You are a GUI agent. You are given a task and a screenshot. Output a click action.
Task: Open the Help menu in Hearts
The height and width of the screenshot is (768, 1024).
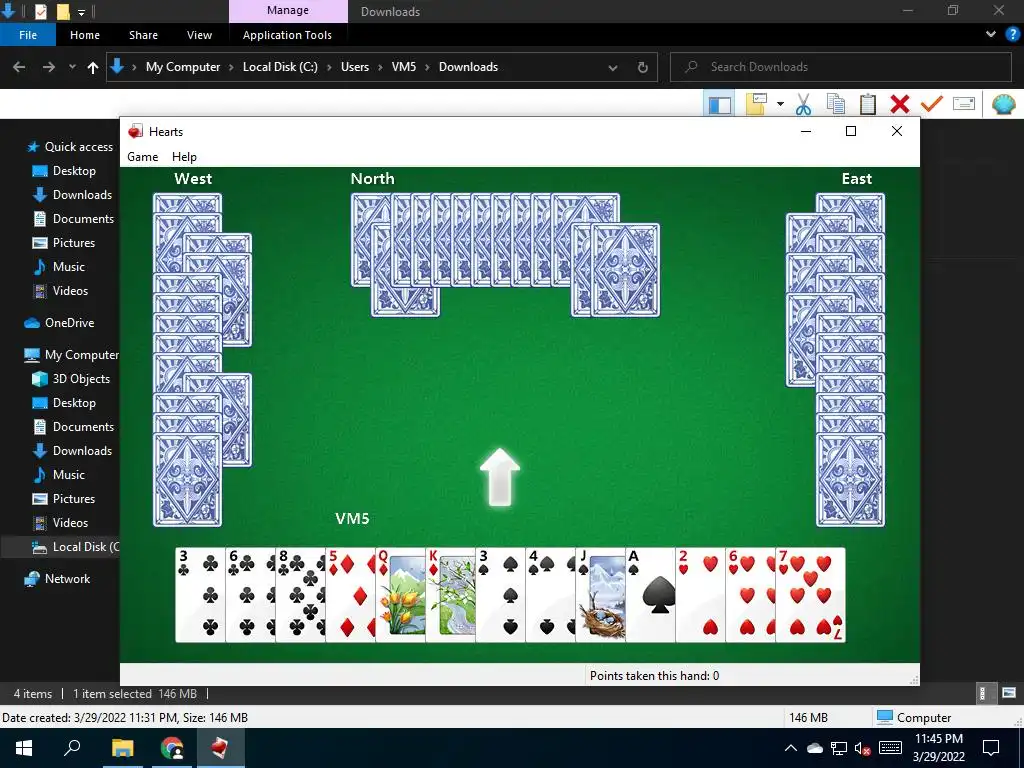pos(184,157)
